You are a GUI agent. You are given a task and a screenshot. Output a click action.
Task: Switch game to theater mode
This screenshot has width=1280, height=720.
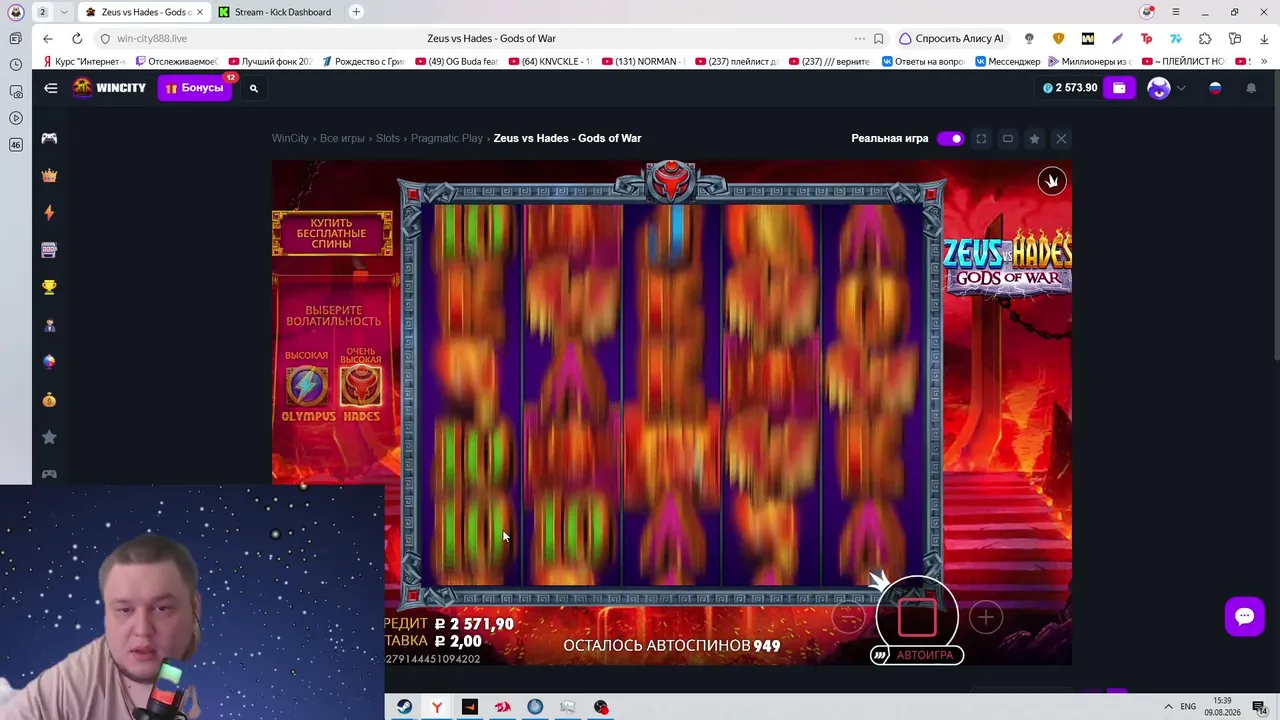1008,139
